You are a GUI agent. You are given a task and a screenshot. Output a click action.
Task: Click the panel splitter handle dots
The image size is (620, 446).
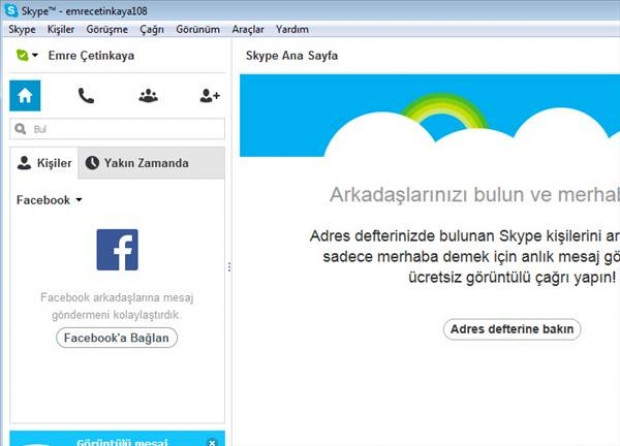click(x=229, y=267)
